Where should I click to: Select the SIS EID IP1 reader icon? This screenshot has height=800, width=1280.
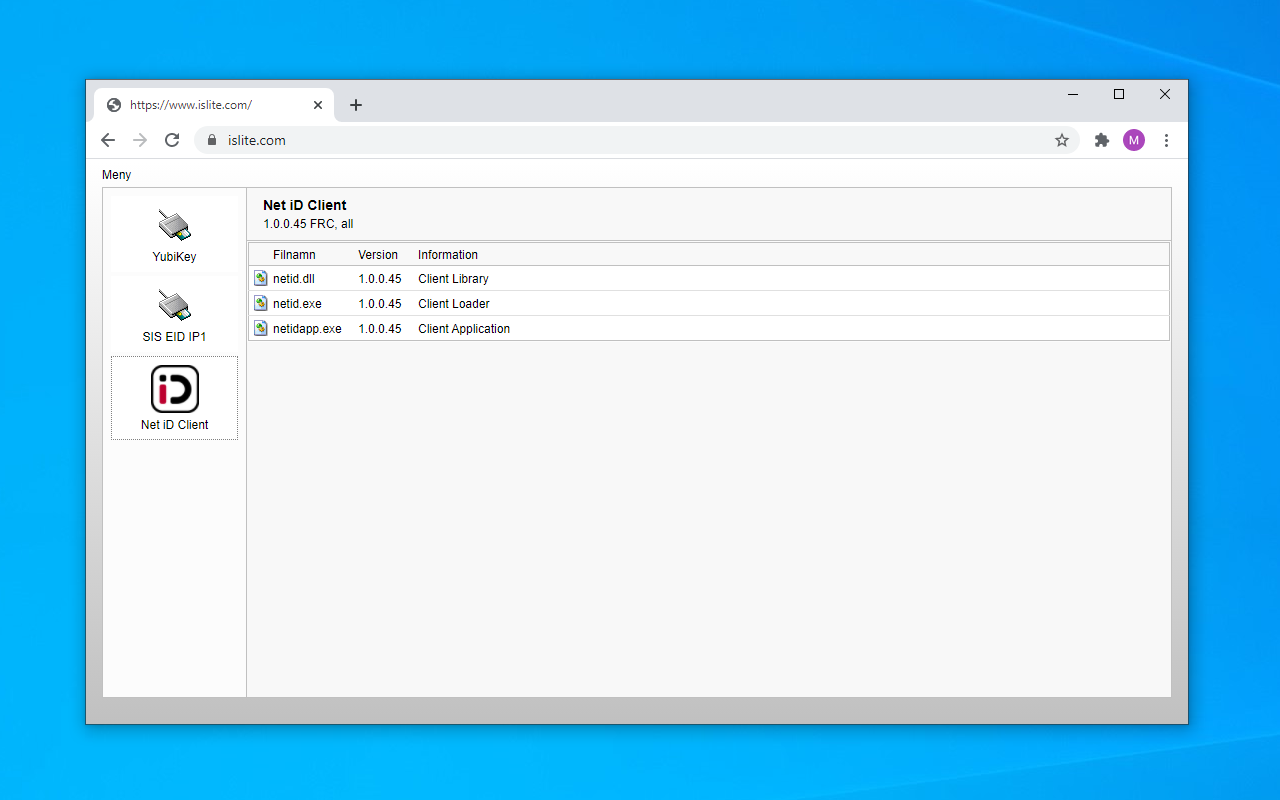click(x=173, y=306)
